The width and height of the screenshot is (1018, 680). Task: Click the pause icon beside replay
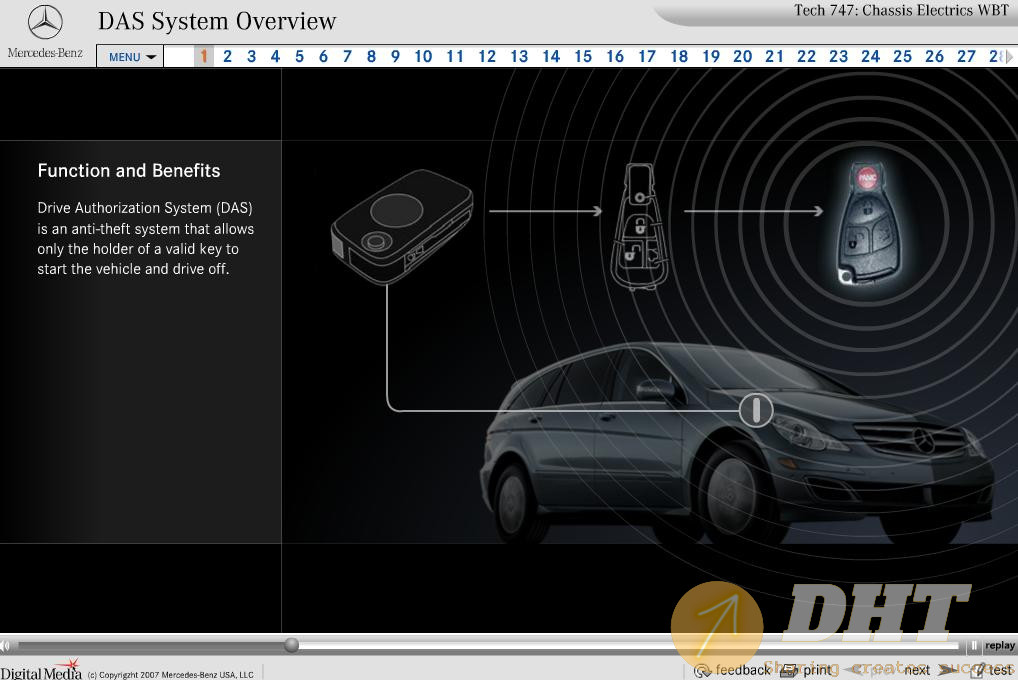pyautogui.click(x=973, y=646)
